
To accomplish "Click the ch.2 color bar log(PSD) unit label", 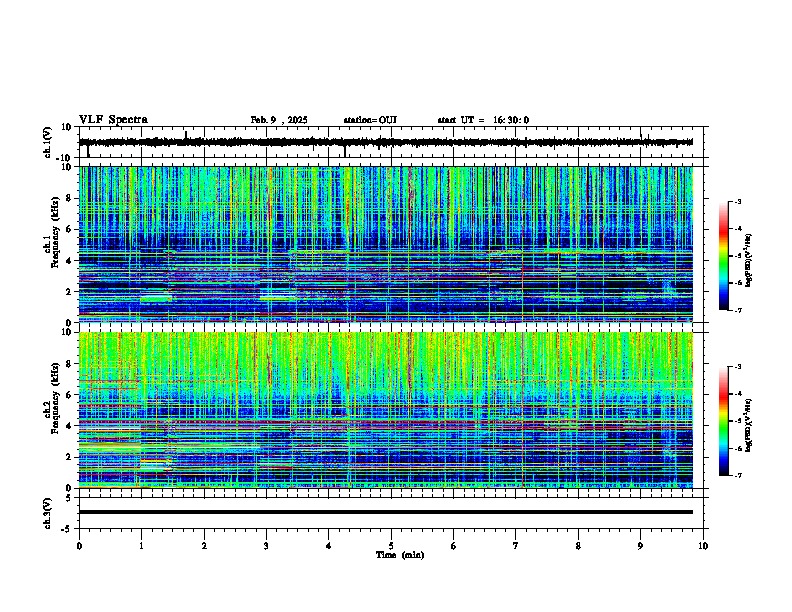I will click(x=748, y=426).
